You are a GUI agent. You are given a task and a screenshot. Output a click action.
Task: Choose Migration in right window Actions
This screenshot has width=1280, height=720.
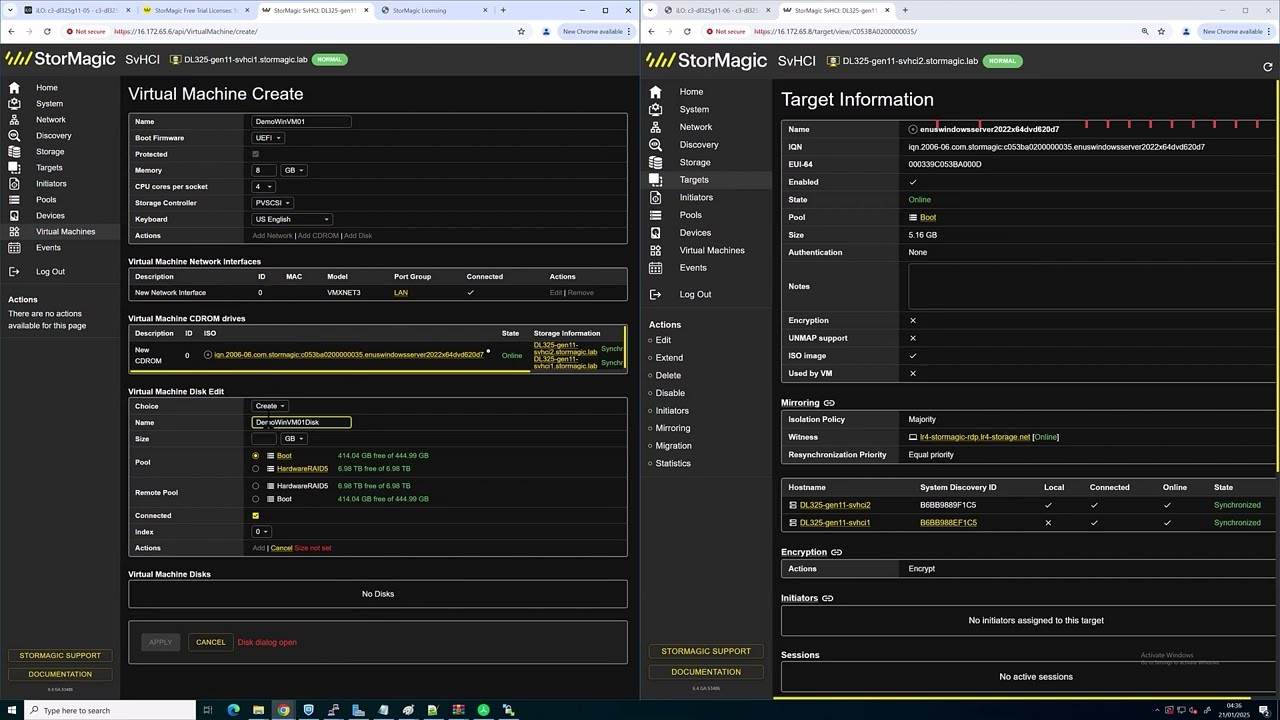tap(673, 446)
